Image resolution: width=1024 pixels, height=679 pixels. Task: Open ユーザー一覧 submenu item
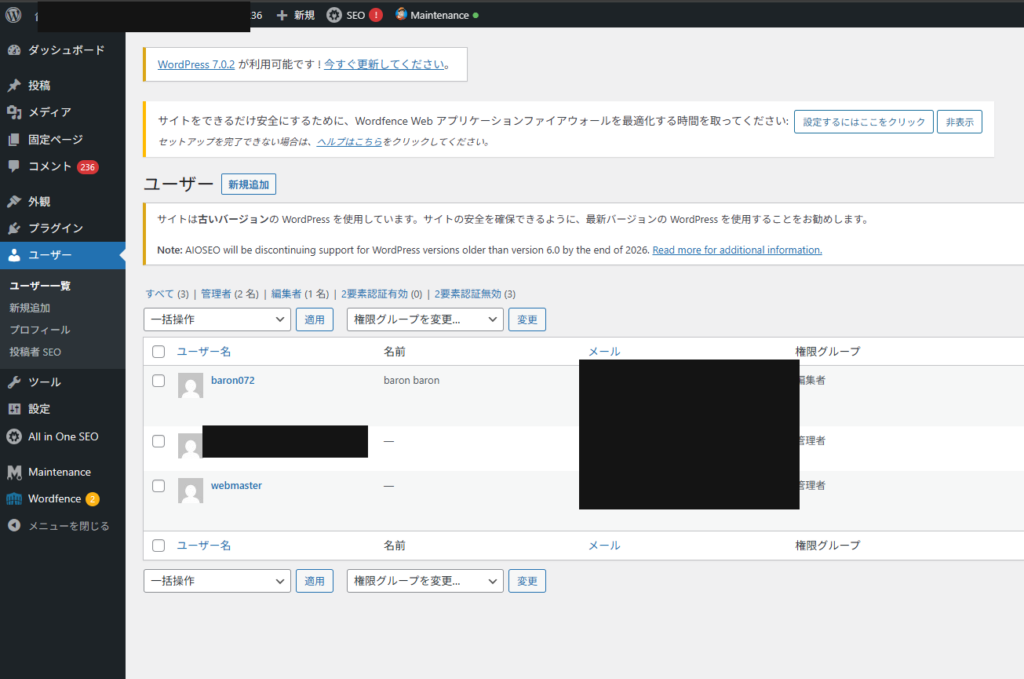click(40, 286)
